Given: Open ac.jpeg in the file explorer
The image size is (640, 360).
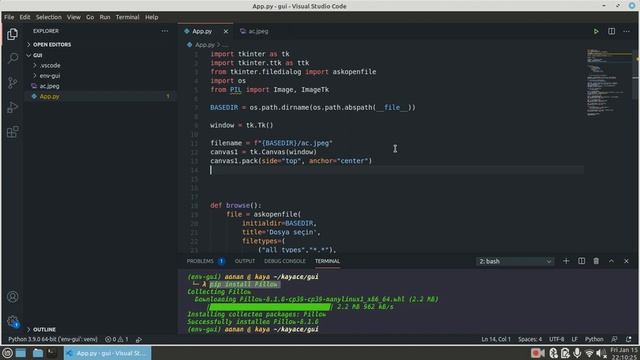Looking at the screenshot, I should (x=49, y=86).
